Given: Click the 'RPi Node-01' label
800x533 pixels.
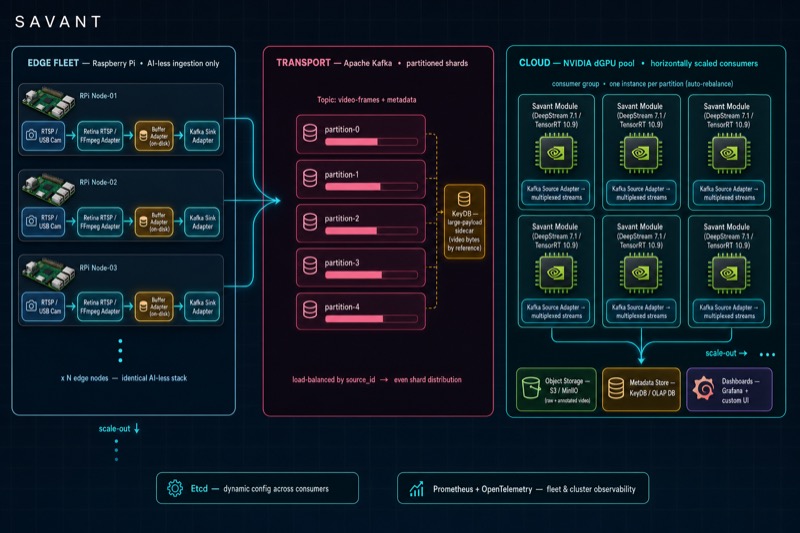Looking at the screenshot, I should pos(98,95).
